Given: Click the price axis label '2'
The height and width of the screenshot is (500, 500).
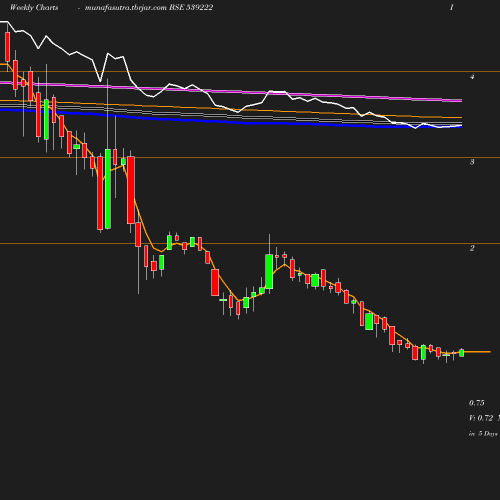Looking at the screenshot, I should point(472,248).
